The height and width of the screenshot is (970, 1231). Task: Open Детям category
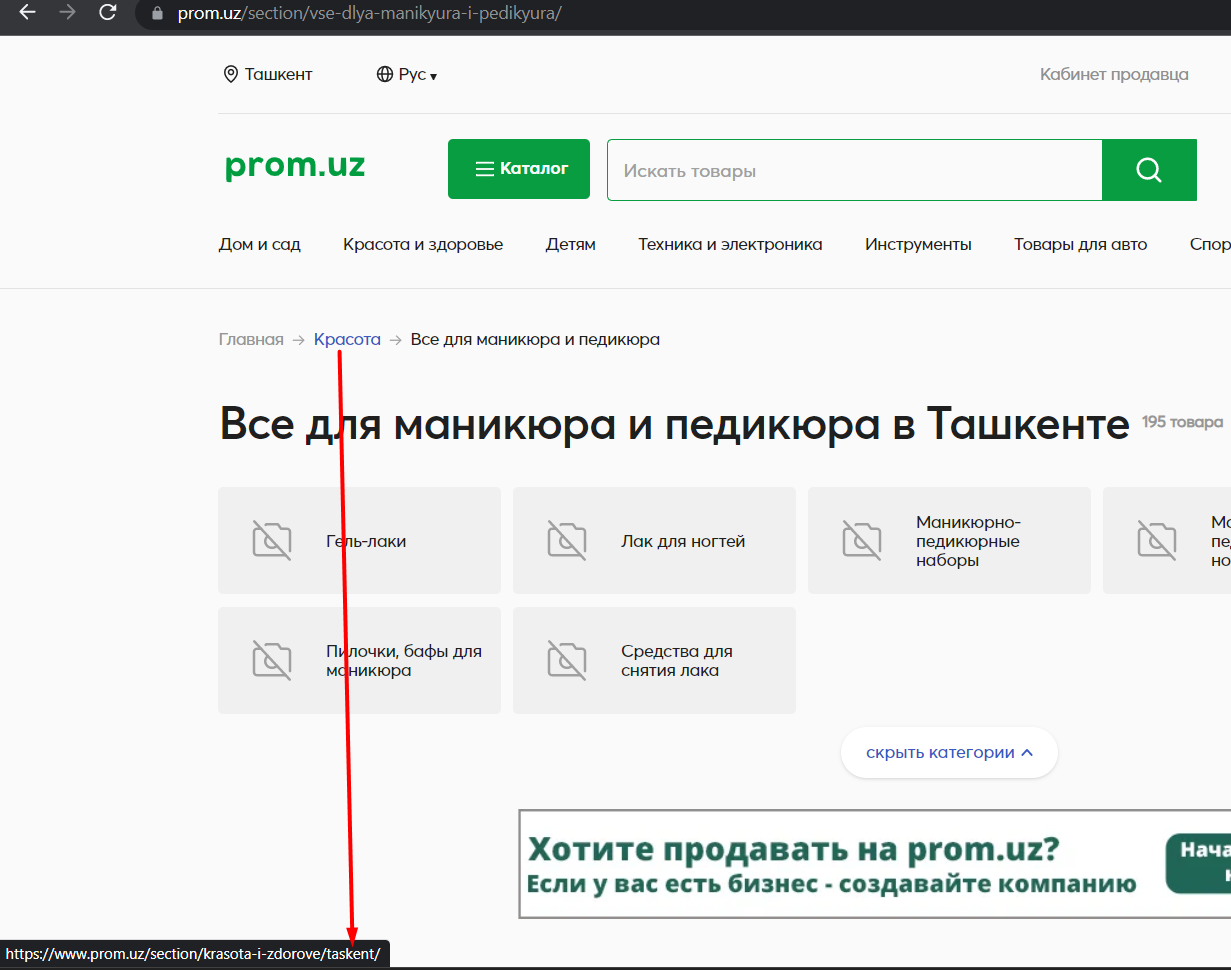coord(571,244)
